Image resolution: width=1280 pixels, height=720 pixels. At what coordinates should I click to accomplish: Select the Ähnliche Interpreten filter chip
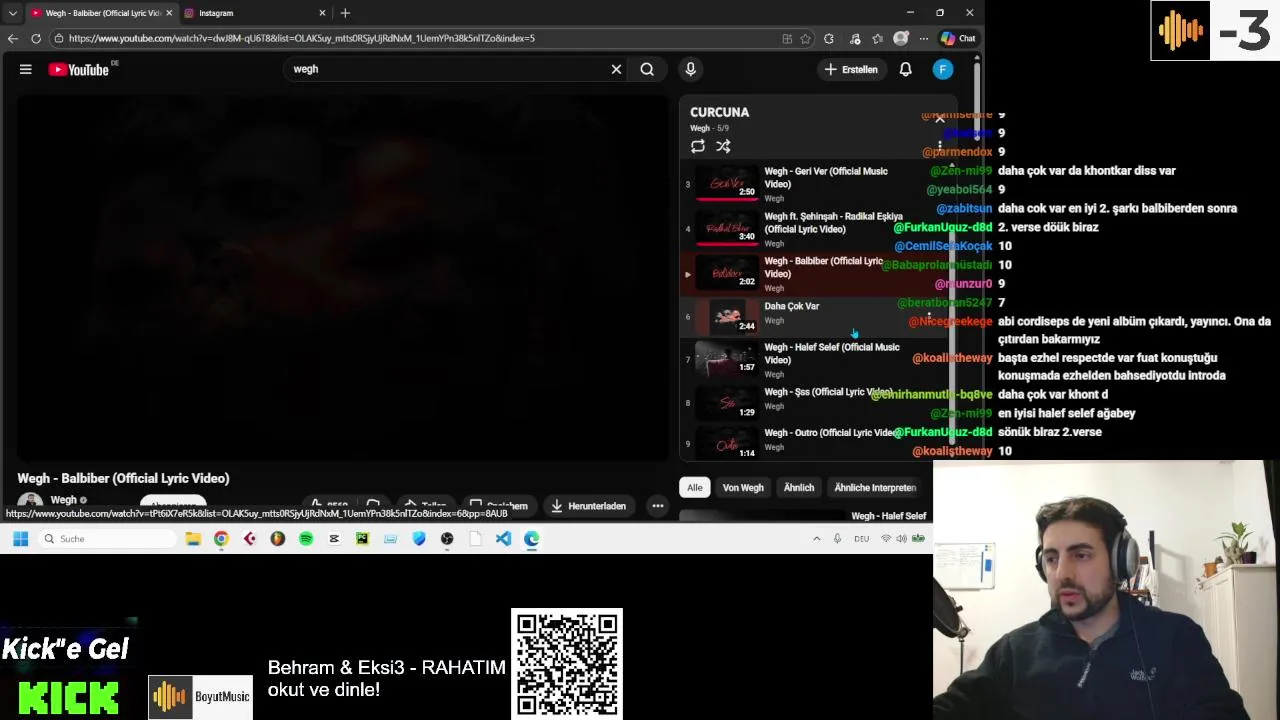point(875,487)
